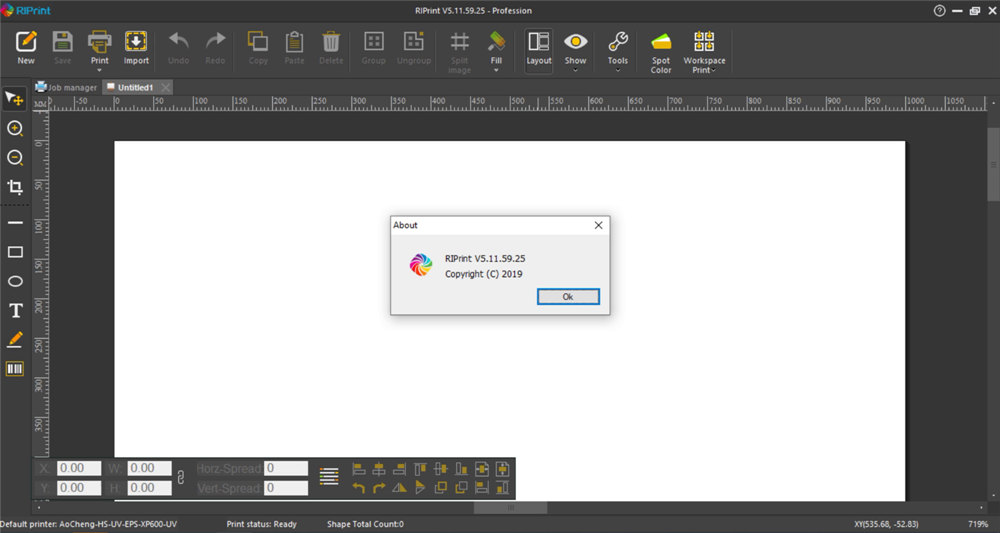Expand the Print dropdown arrow
Screen dimensions: 1000x533
tap(99, 71)
